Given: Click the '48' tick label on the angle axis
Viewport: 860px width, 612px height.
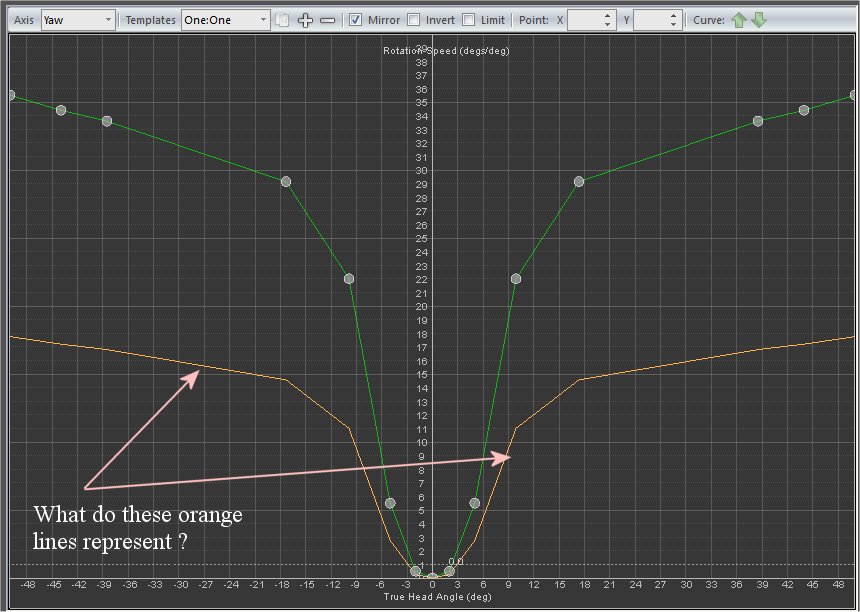Looking at the screenshot, I should 839,585.
